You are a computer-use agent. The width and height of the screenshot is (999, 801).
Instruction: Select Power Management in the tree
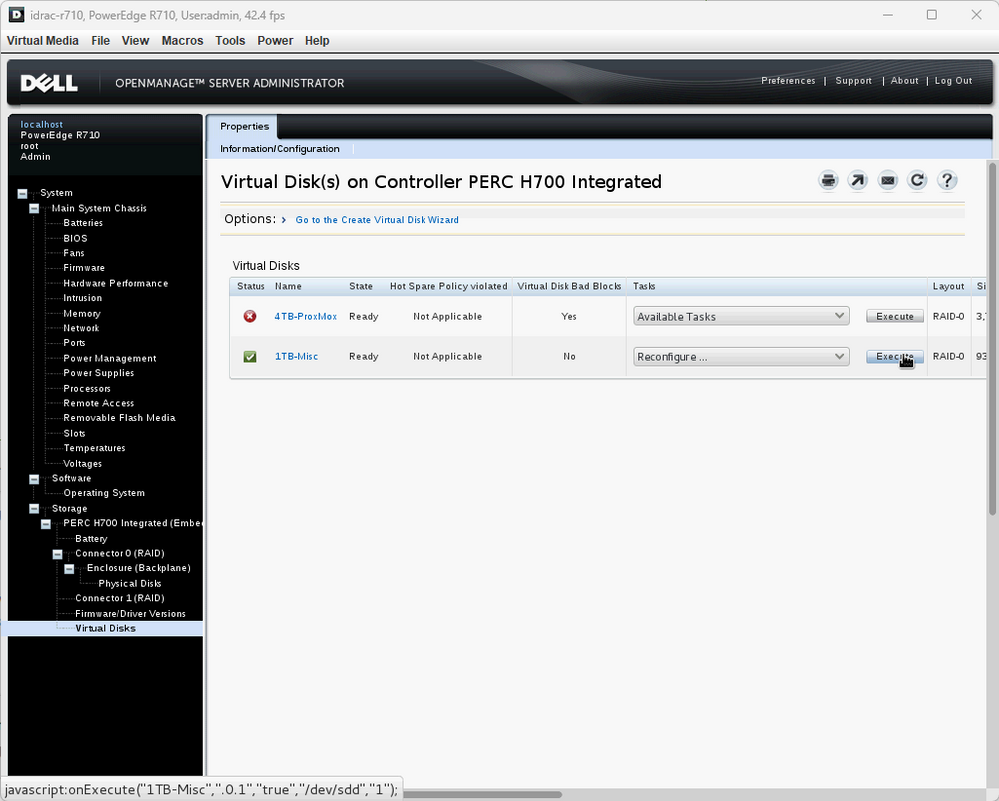click(x=110, y=358)
